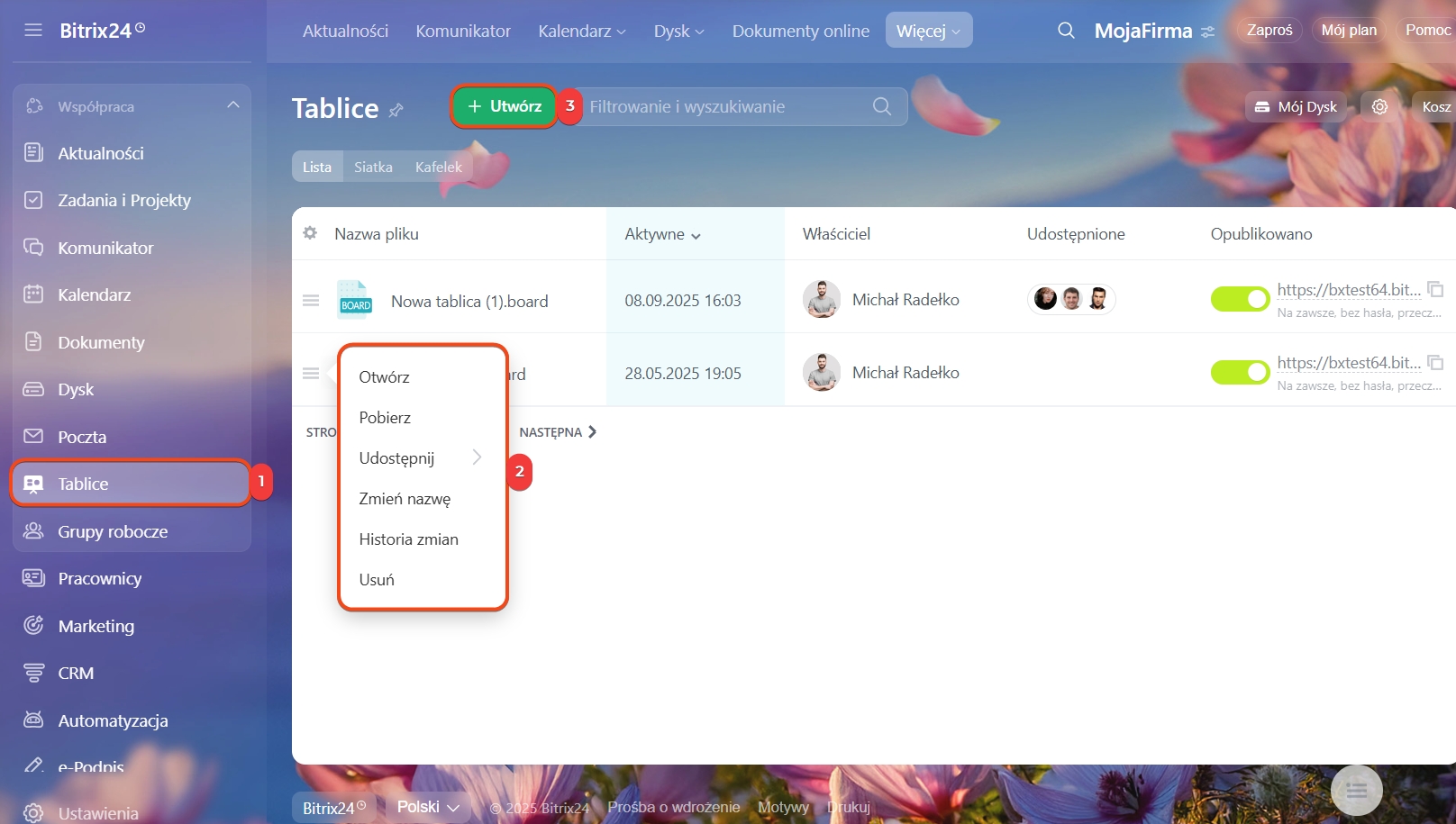Click the magnifier in the filter search box
The width and height of the screenshot is (1456, 824).
pos(882,106)
